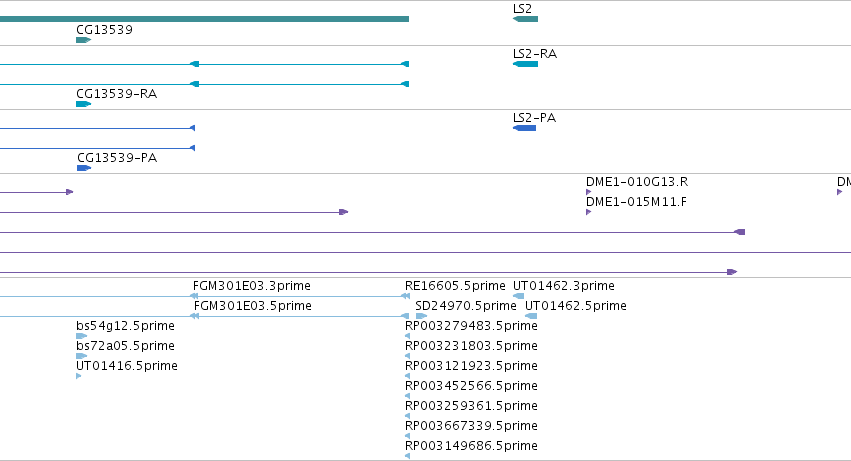Select the CG13539-PA protein arrow
Viewport: 851px width, 461px height.
pos(84,168)
